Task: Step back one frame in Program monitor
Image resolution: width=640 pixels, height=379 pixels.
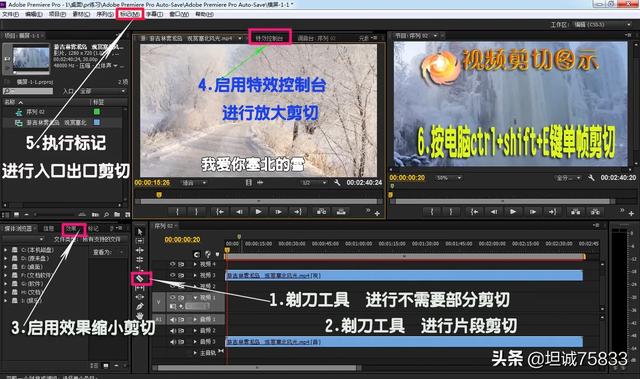Action: pos(494,212)
